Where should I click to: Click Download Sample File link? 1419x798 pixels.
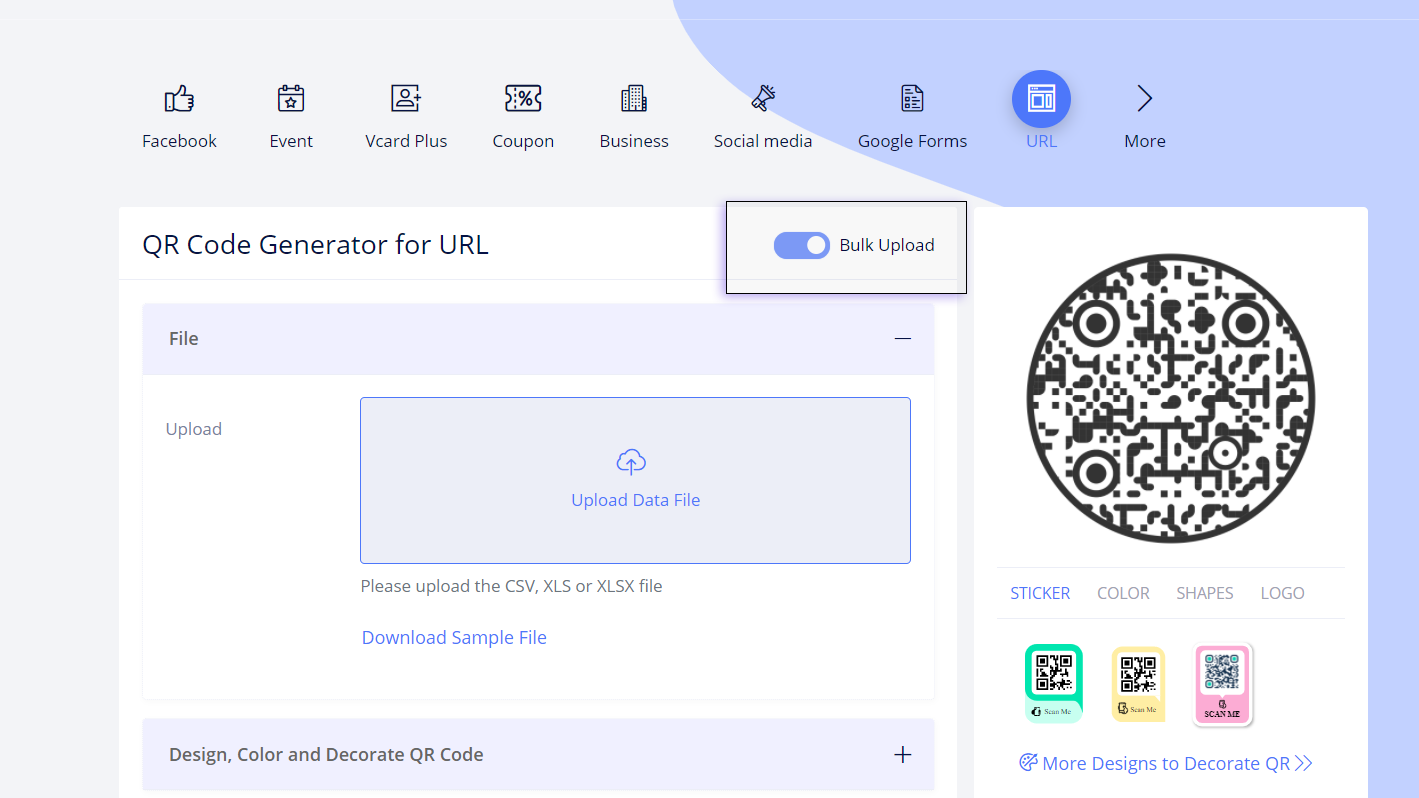(454, 638)
